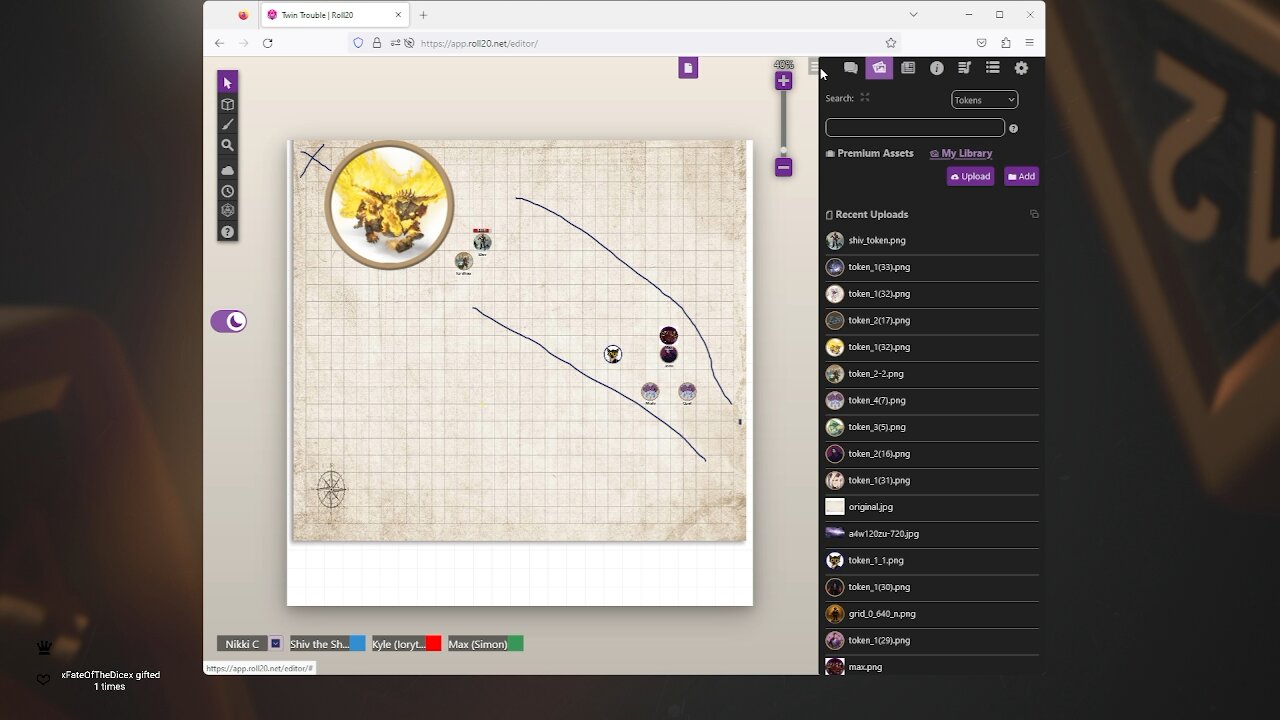Viewport: 1280px width, 720px height.
Task: Open the Compendium info tab
Action: tap(936, 68)
